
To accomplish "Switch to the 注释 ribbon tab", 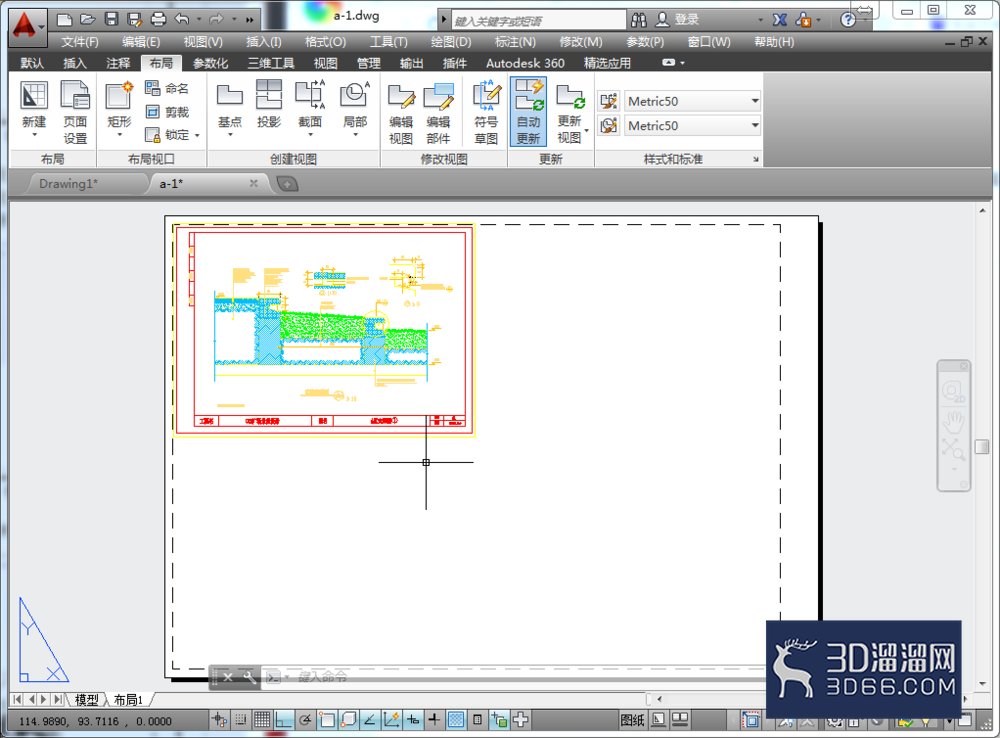I will click(x=118, y=63).
